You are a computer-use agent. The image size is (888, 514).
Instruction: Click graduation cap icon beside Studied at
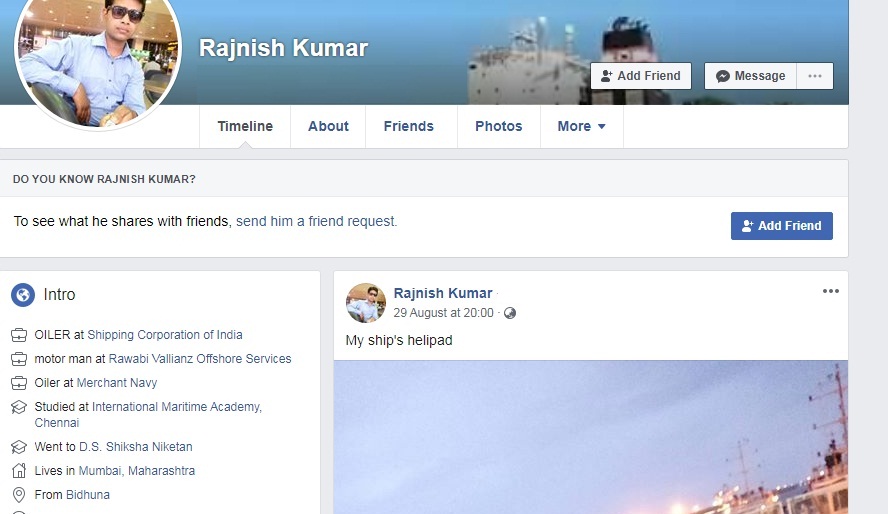(19, 407)
